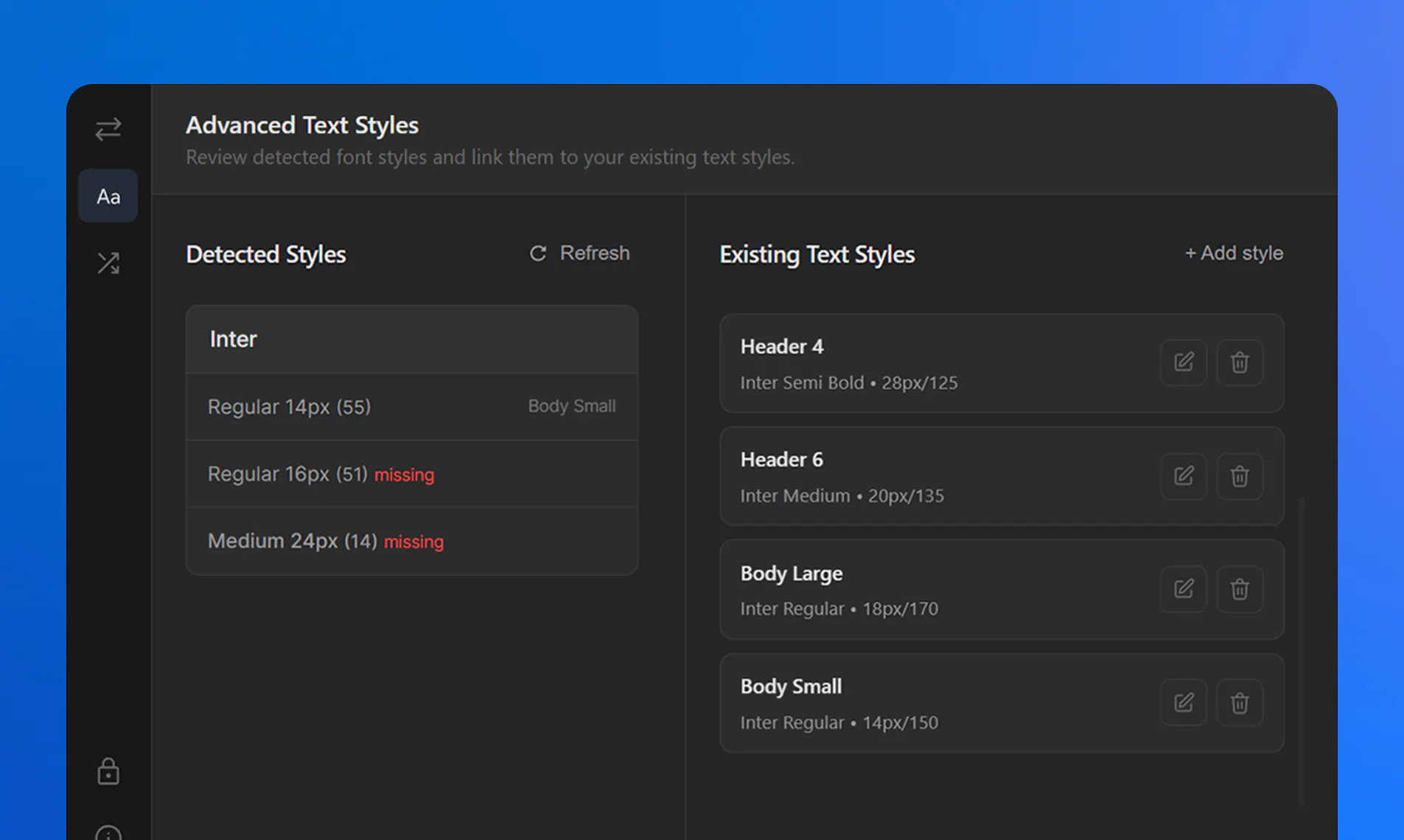Click the existing styles list scrollbar

pyautogui.click(x=1302, y=651)
